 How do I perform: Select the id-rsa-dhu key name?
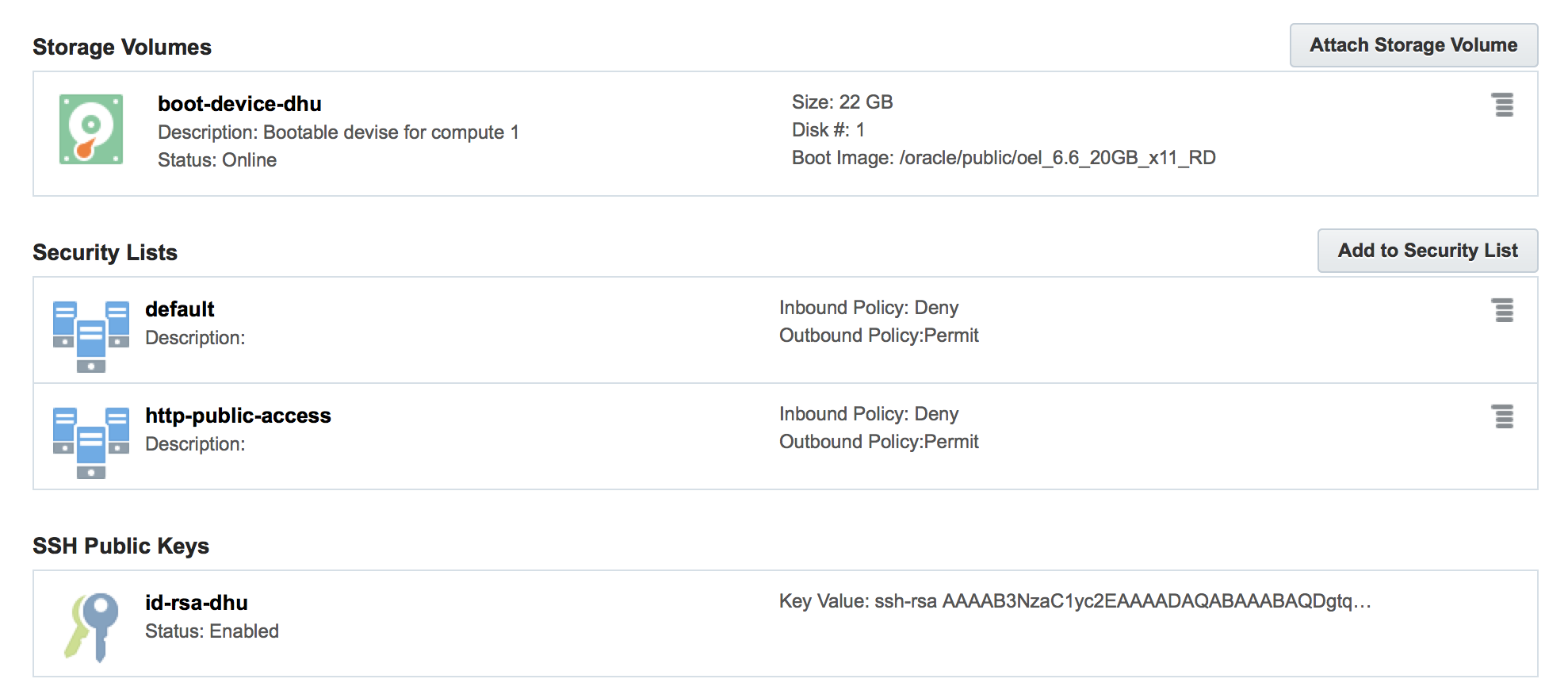point(197,603)
